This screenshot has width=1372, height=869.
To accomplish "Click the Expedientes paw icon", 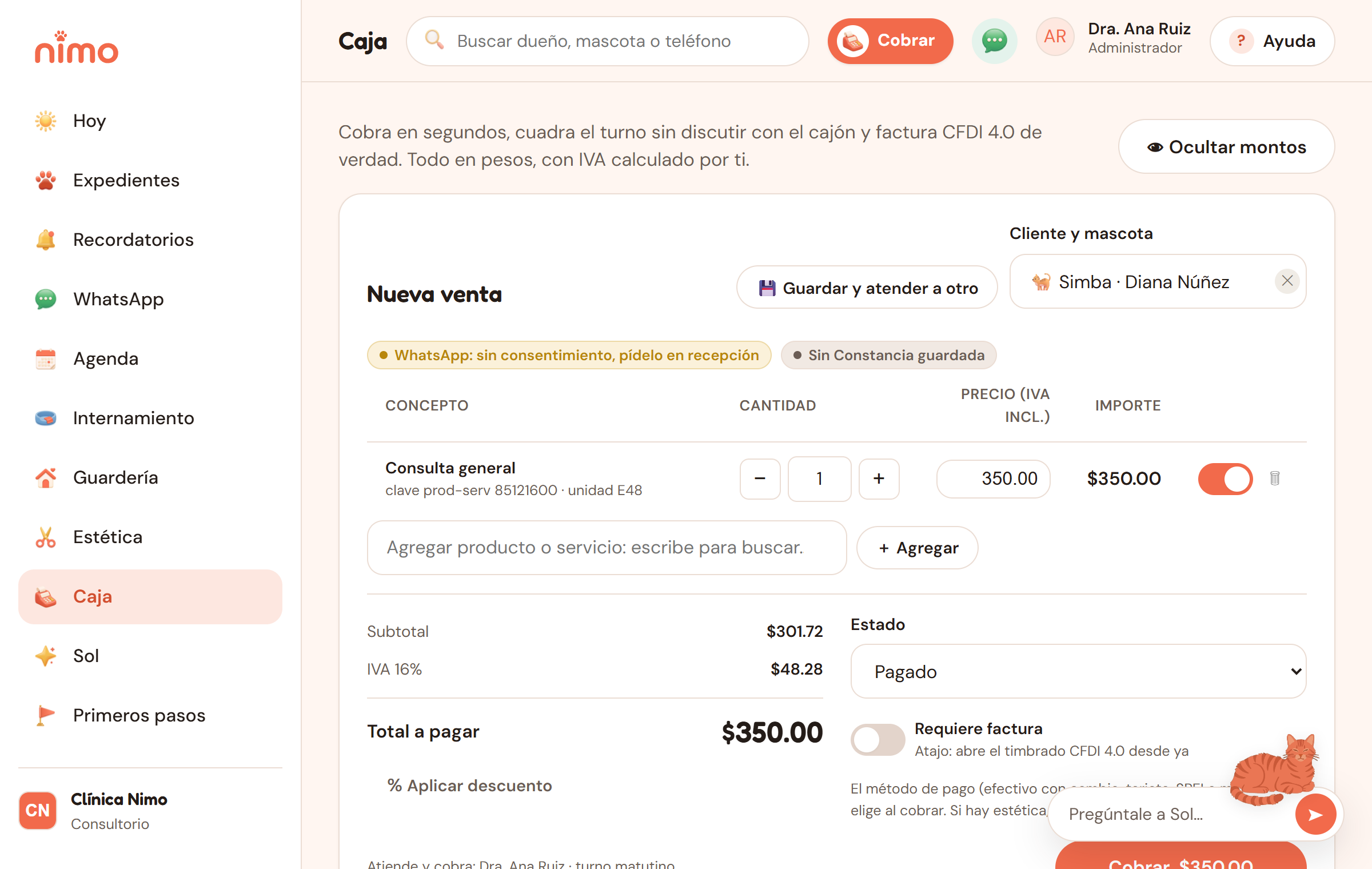I will (x=46, y=181).
